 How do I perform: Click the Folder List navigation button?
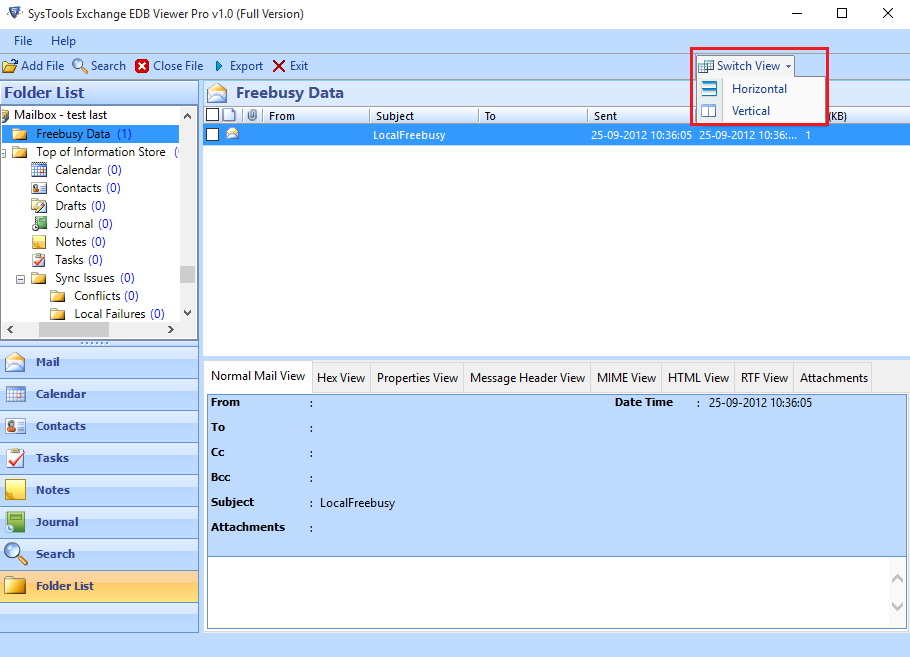point(99,586)
